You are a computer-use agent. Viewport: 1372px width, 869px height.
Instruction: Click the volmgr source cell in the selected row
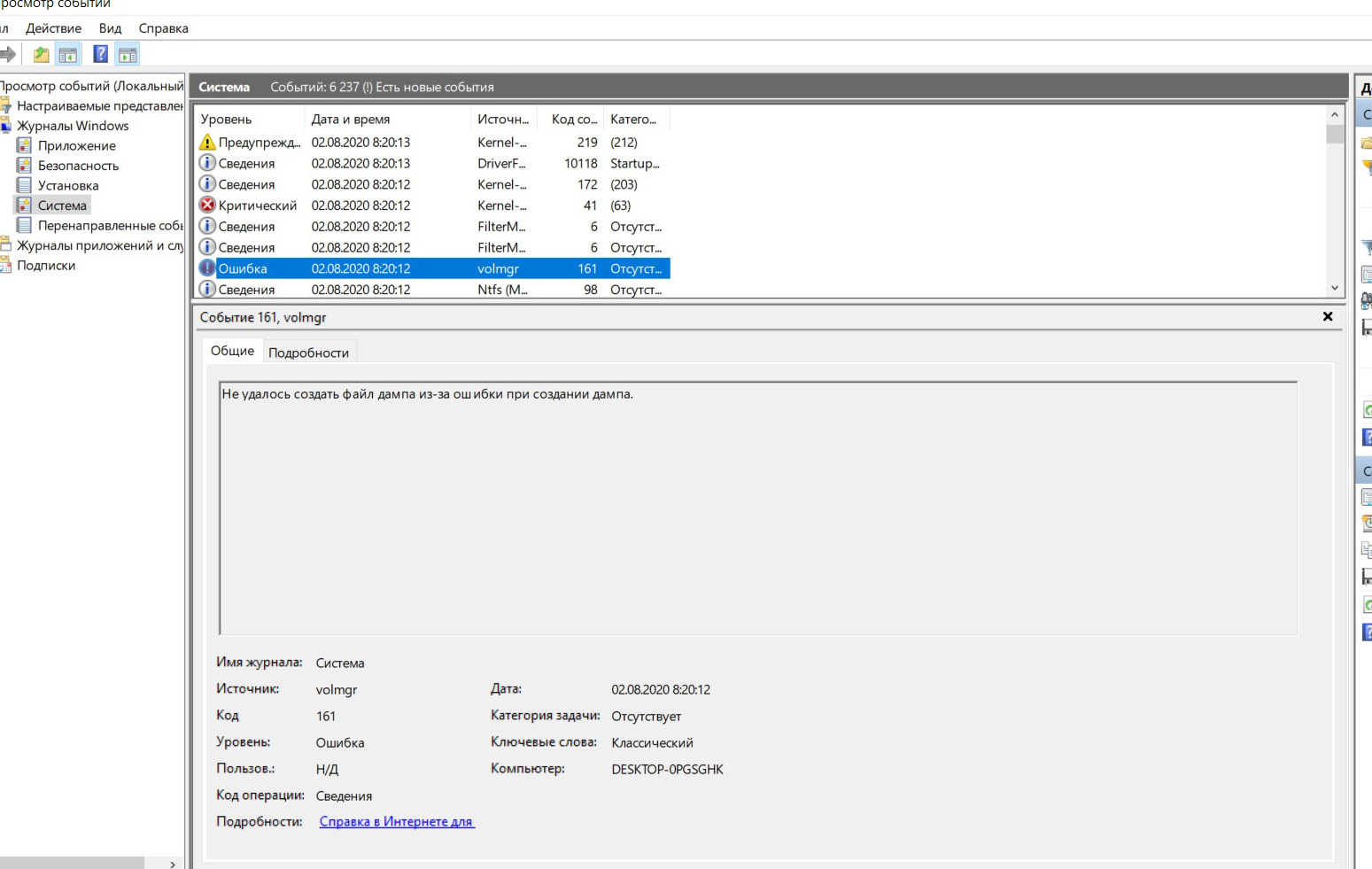[498, 268]
